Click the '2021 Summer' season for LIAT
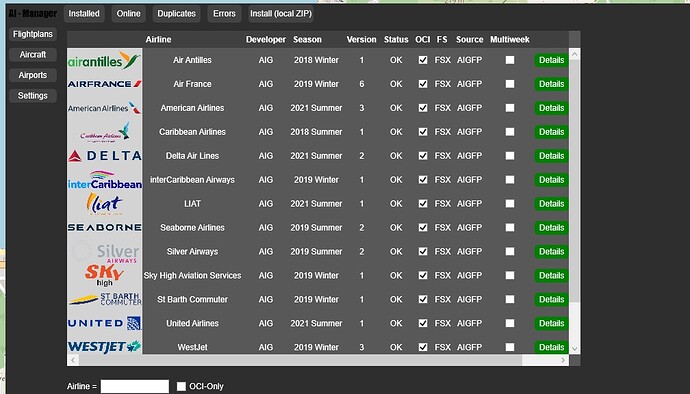 pyautogui.click(x=316, y=204)
